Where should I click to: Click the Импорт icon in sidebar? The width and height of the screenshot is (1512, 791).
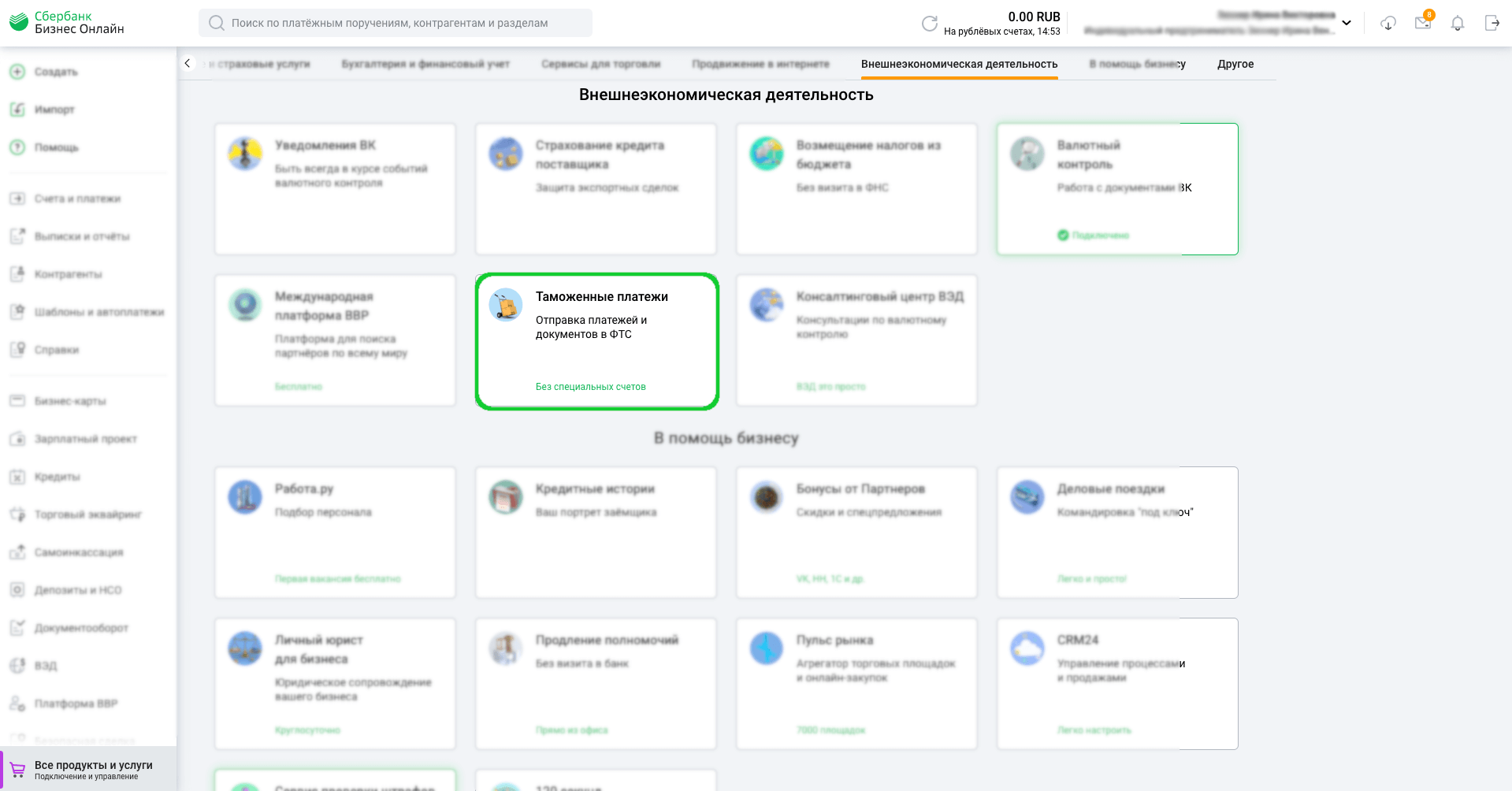(17, 110)
